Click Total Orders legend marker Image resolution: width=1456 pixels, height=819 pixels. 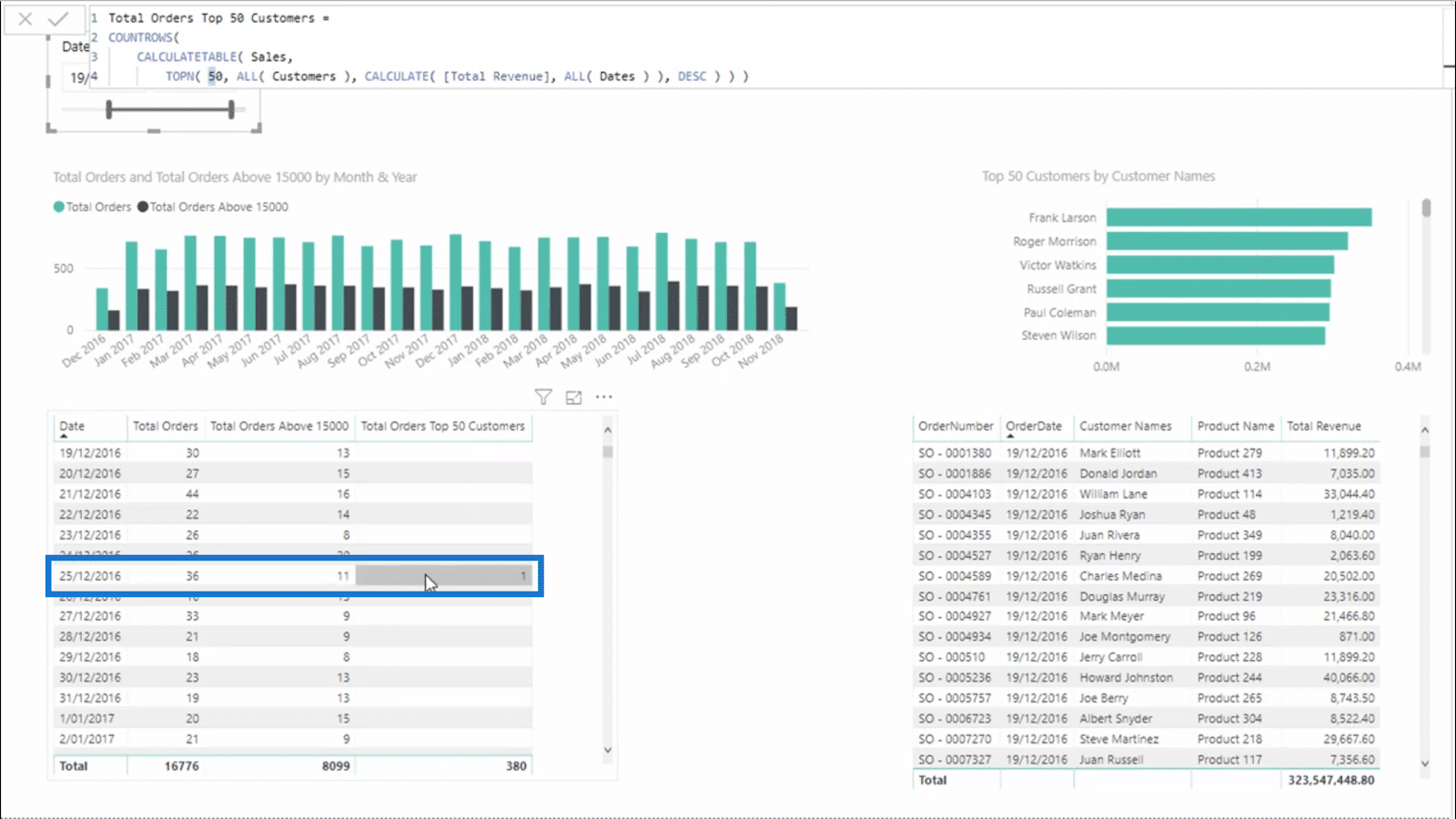(59, 207)
